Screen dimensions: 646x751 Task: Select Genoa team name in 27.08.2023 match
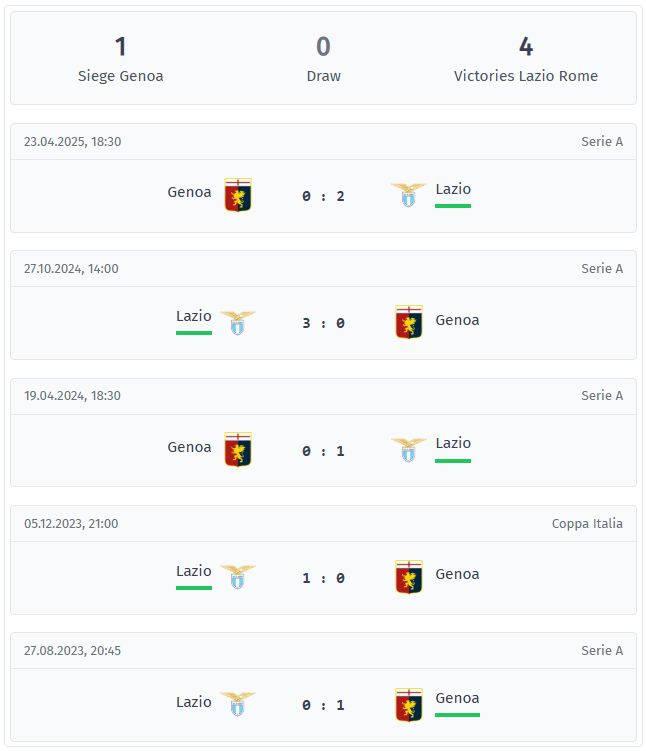click(457, 698)
